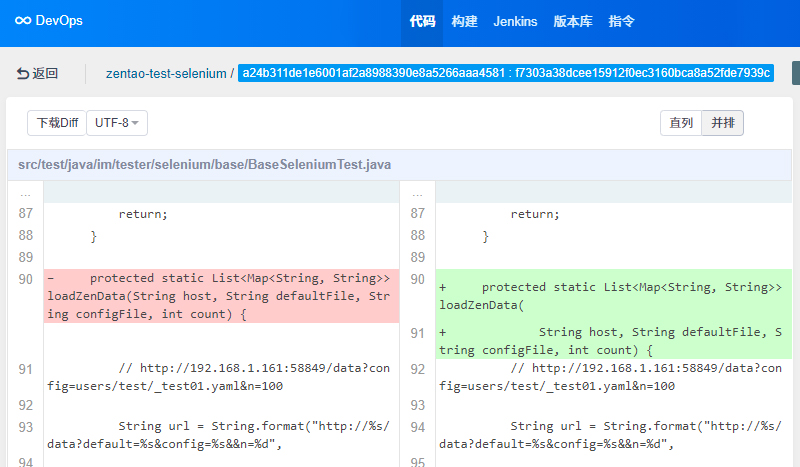Open the UTF-8 encoding dropdown
The image size is (800, 467).
coord(117,123)
